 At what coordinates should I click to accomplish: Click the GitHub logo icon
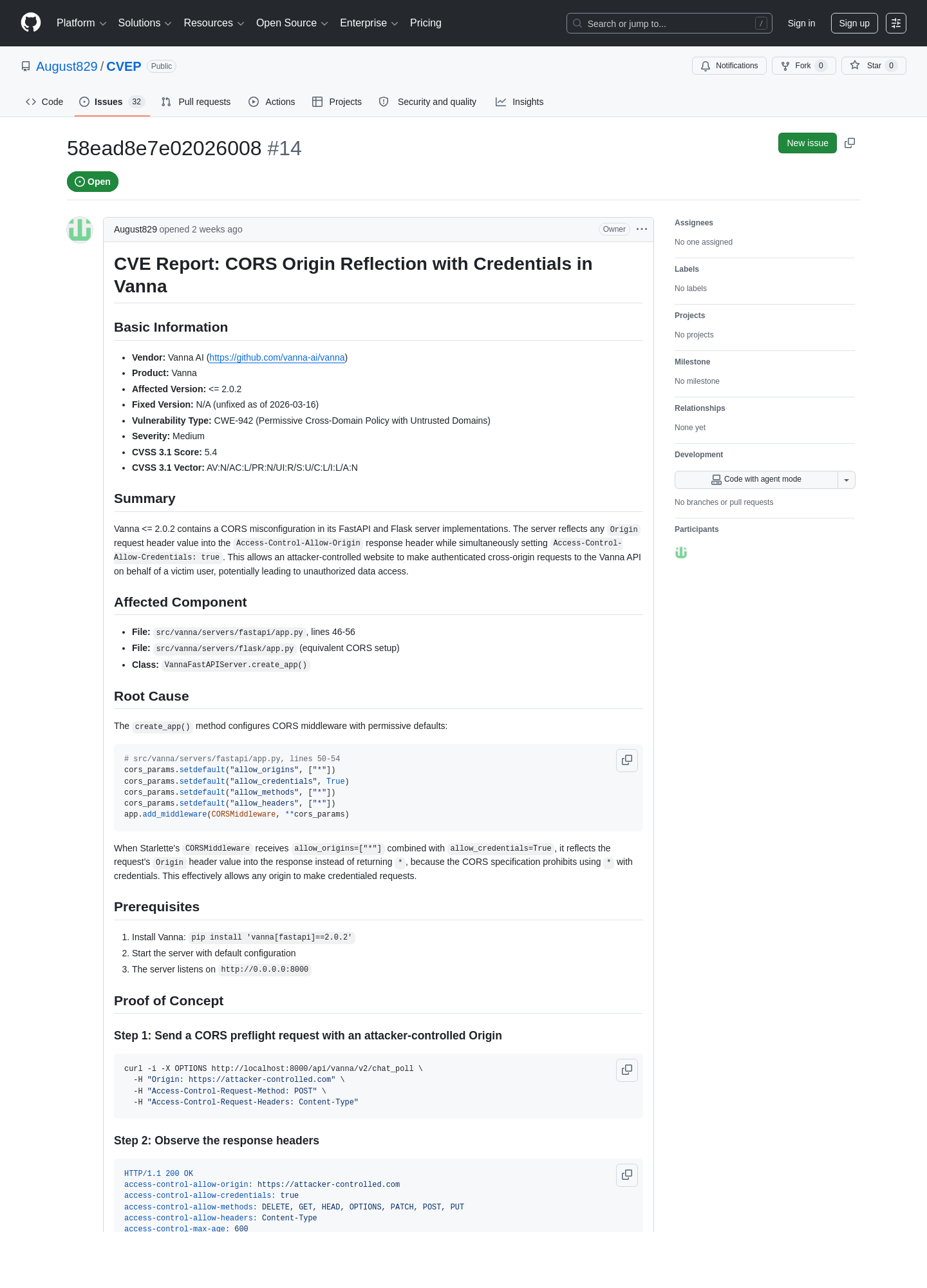coord(31,23)
